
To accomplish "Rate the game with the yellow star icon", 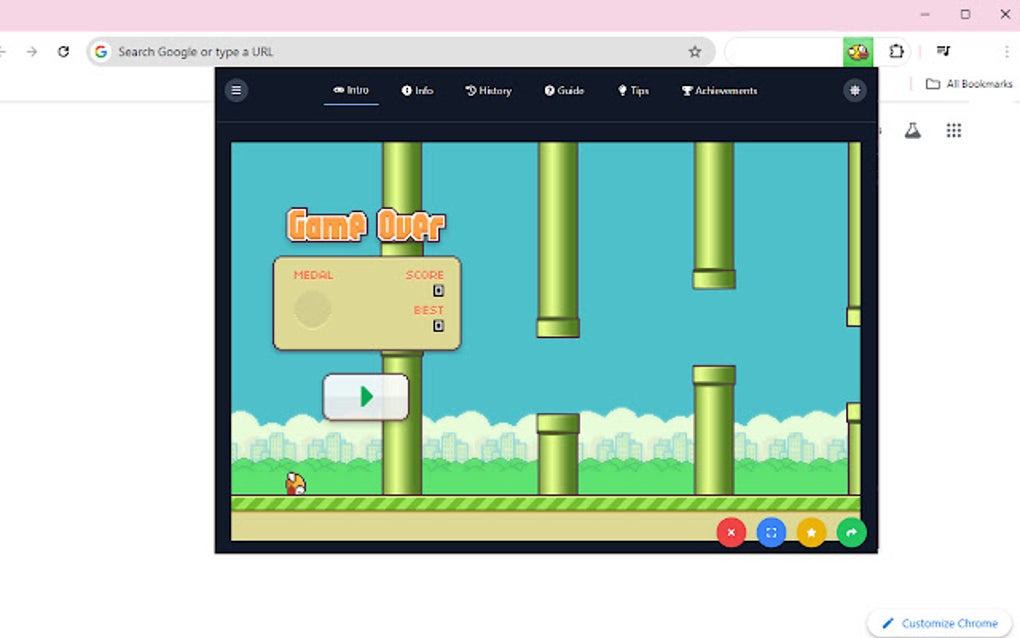I will 811,532.
